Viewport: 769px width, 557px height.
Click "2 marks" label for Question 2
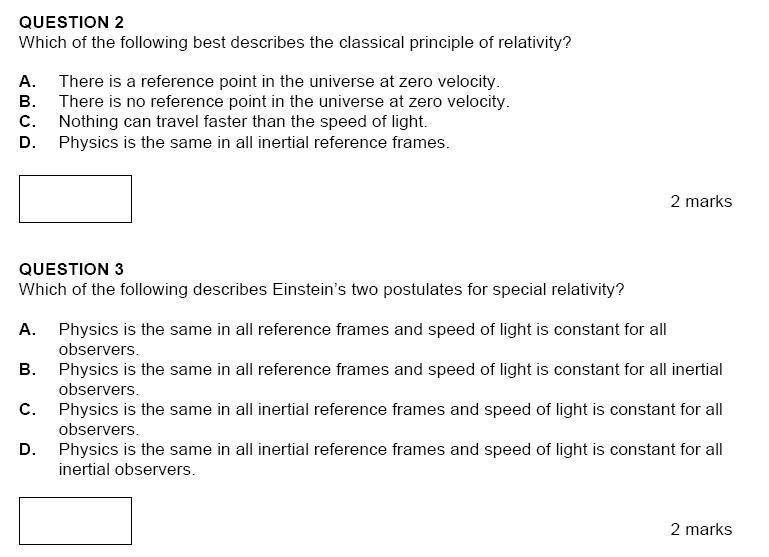[x=701, y=201]
